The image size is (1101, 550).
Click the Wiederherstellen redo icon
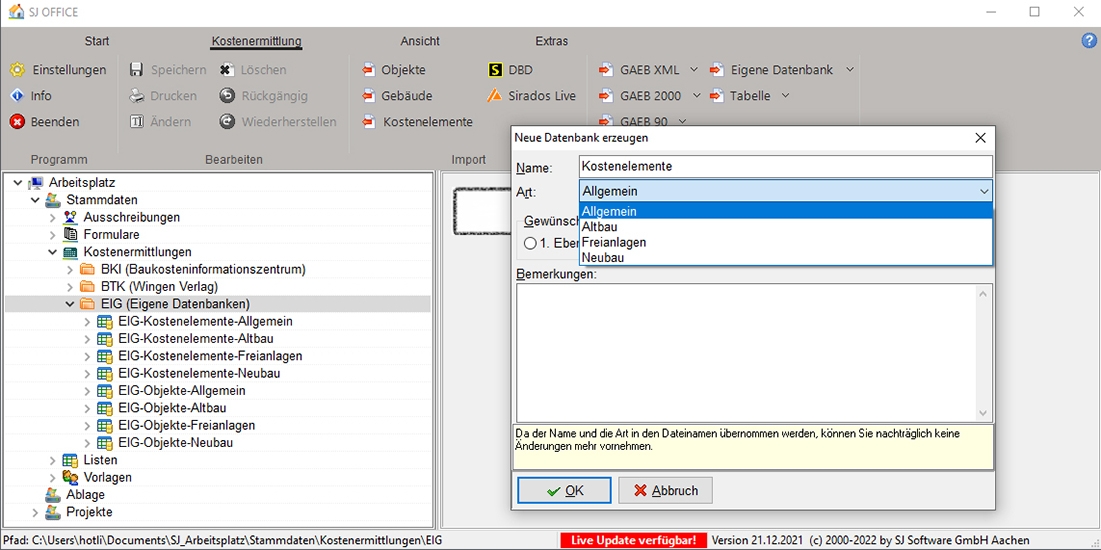[227, 122]
